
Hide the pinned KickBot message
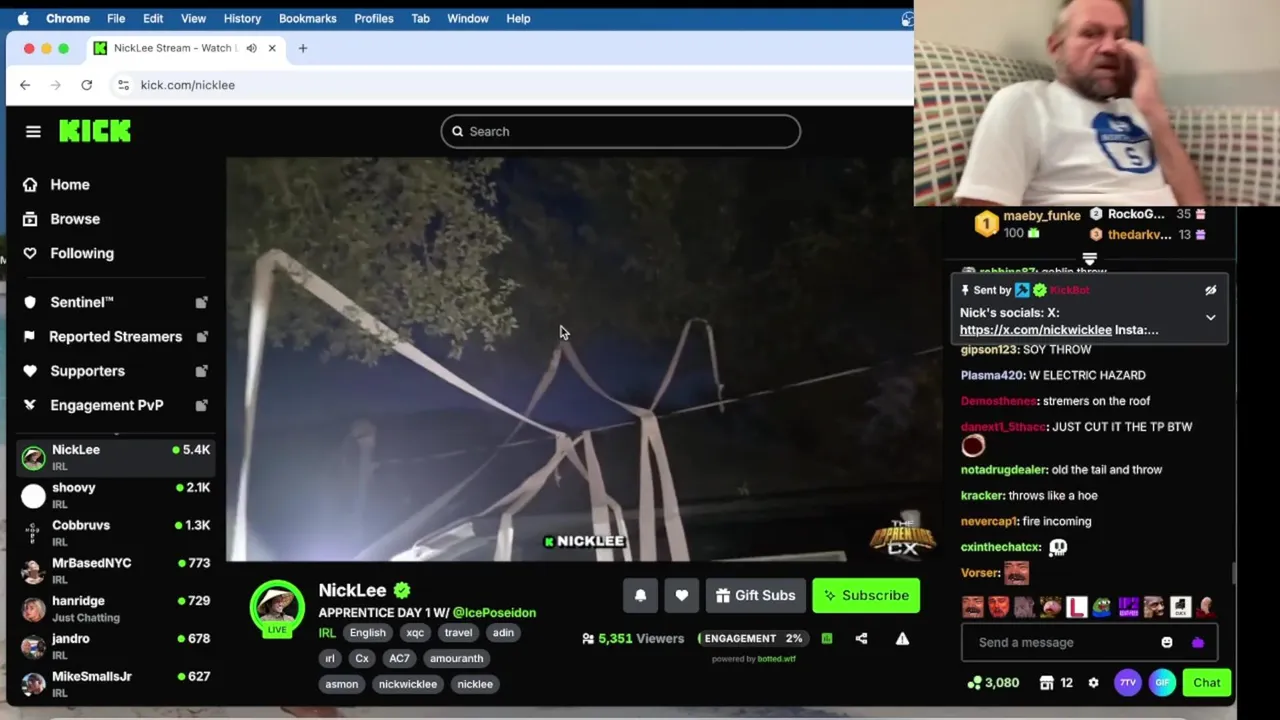click(1210, 290)
